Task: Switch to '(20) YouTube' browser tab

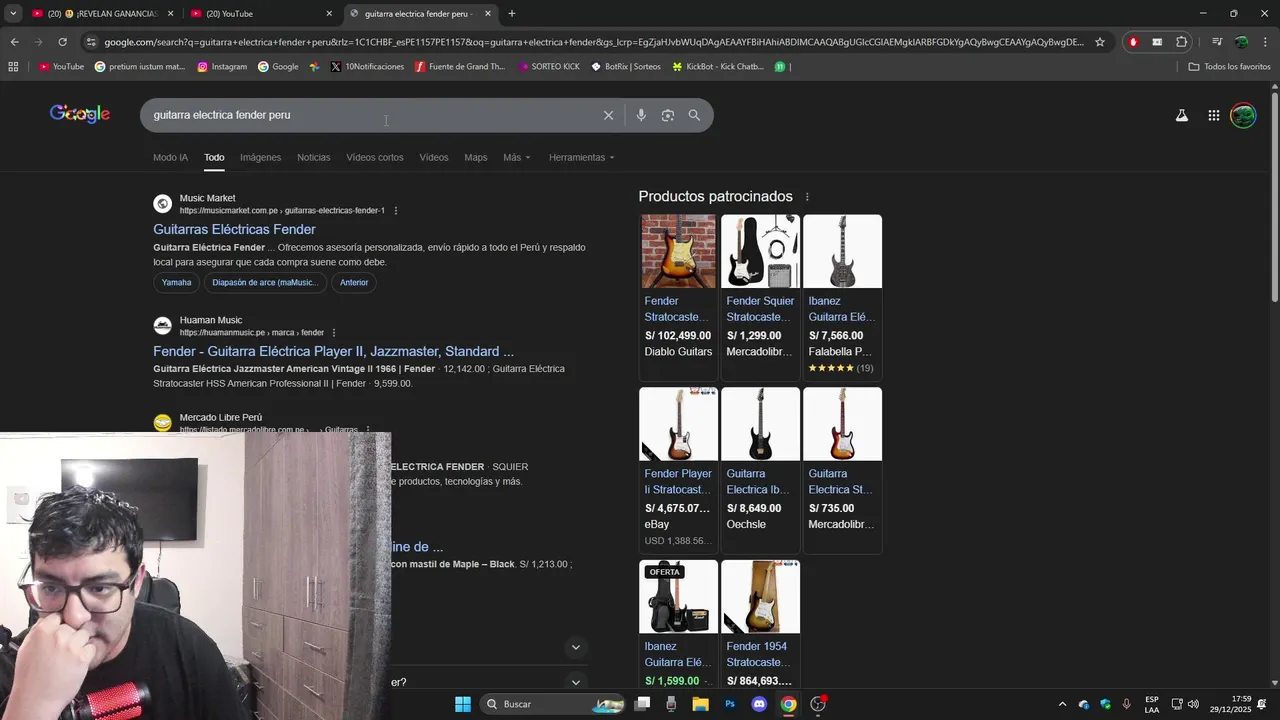Action: click(262, 14)
